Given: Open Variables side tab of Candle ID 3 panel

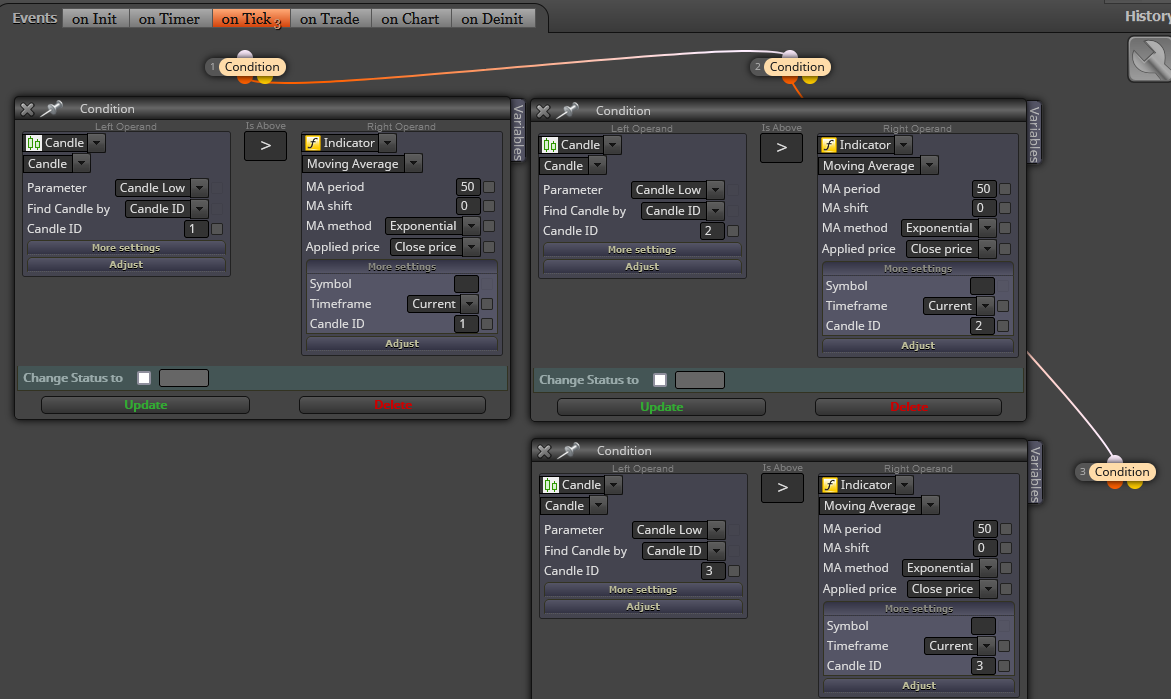Looking at the screenshot, I should click(x=1035, y=473).
